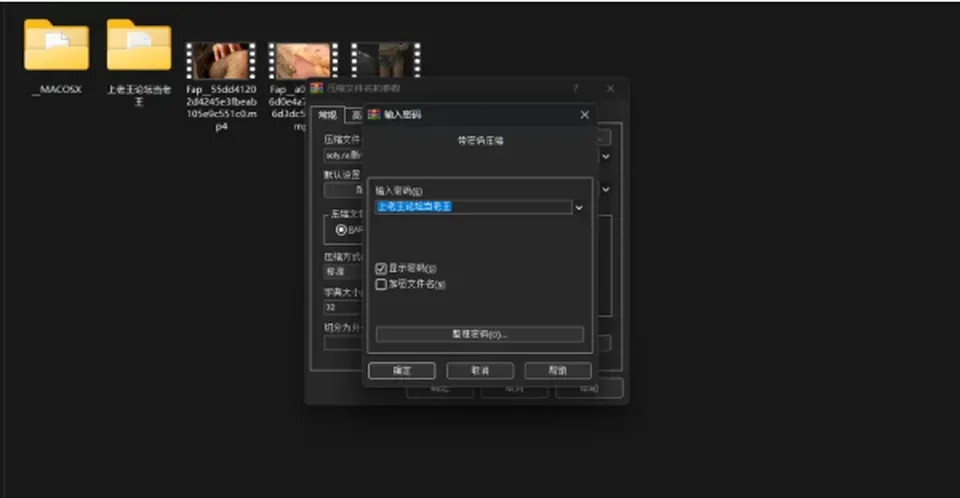Close the archive name and parameters dialog
Screen dimensions: 960x498
pos(610,88)
